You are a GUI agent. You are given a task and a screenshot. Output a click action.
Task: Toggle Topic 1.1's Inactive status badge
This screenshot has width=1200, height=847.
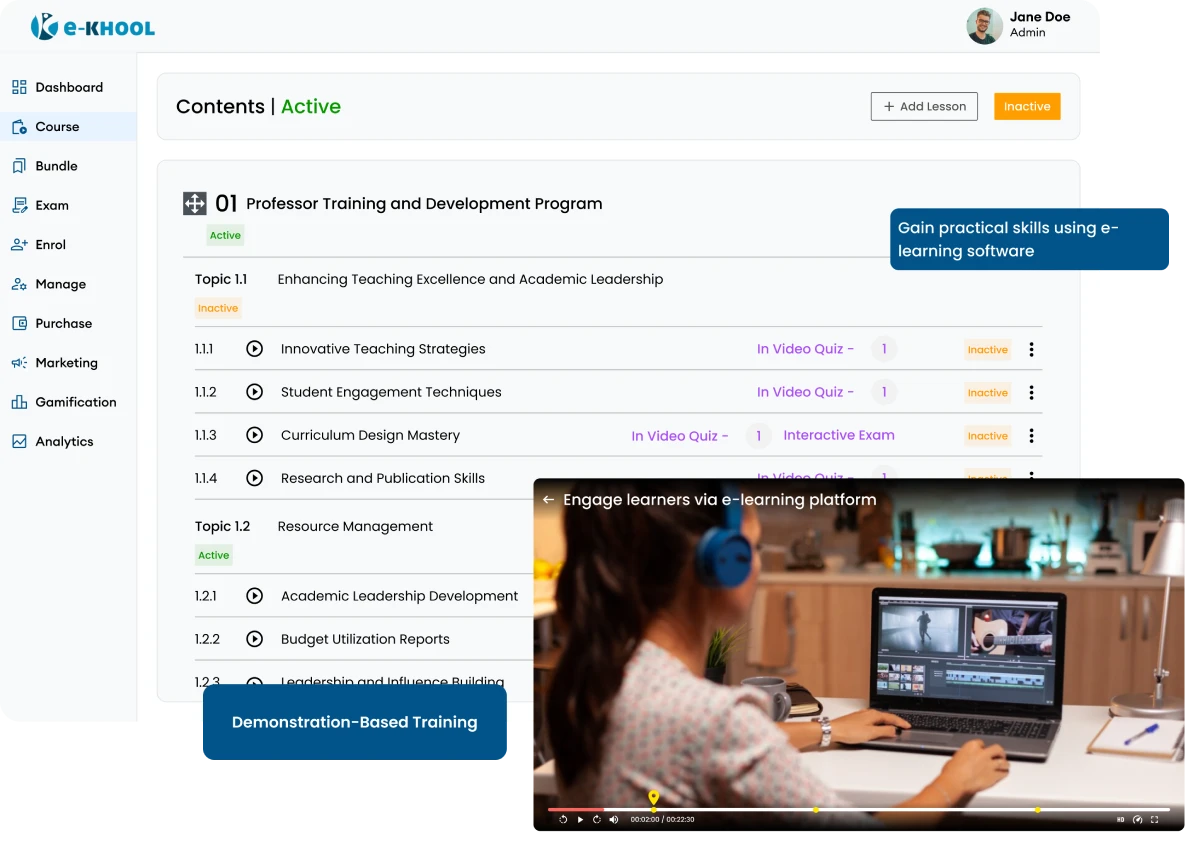(218, 308)
